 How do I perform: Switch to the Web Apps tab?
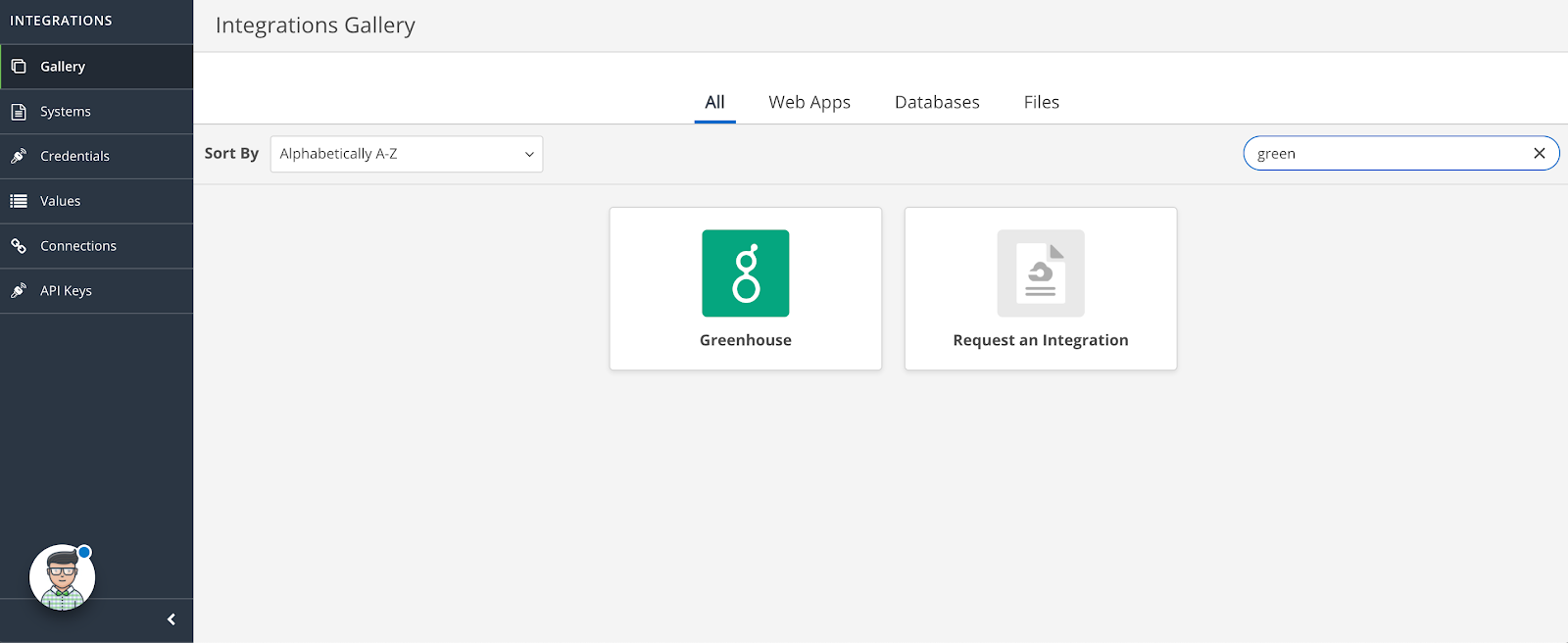[809, 102]
